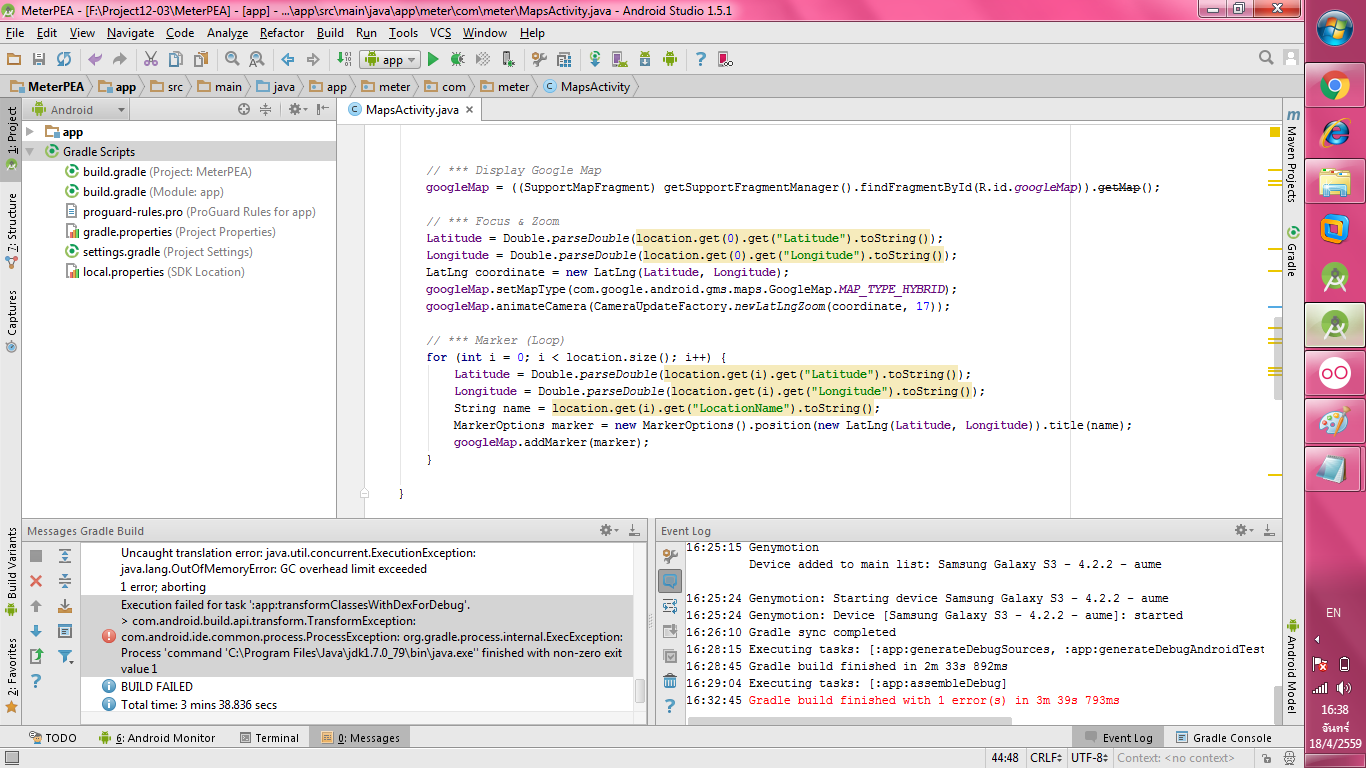This screenshot has height=768, width=1366.
Task: Click the Debug app bug icon
Action: [457, 60]
